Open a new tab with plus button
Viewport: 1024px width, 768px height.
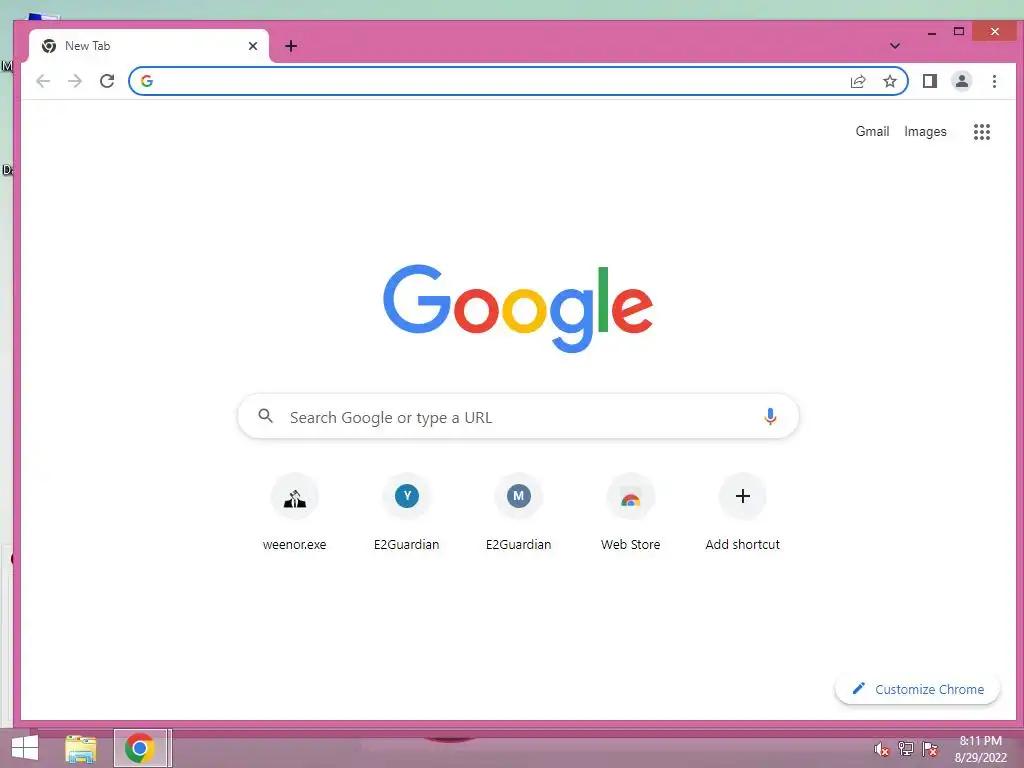tap(291, 46)
